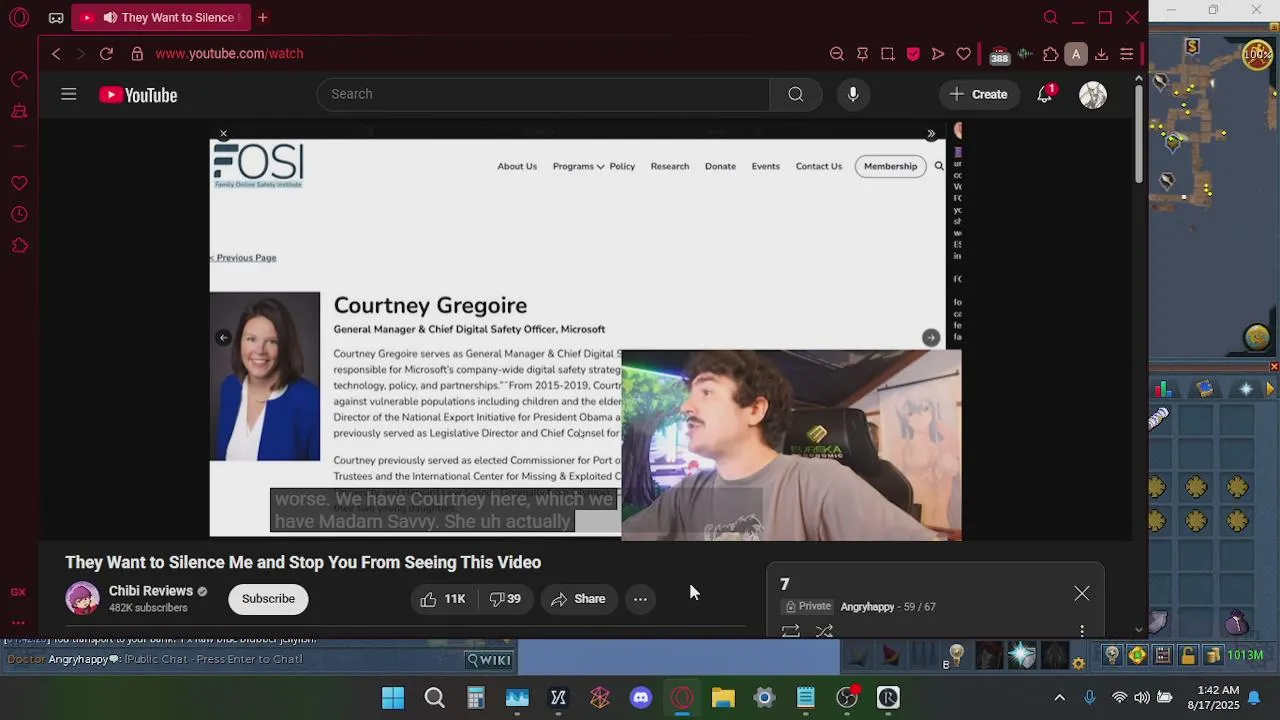
Task: Toggle the ad blocker shield
Action: 913,54
